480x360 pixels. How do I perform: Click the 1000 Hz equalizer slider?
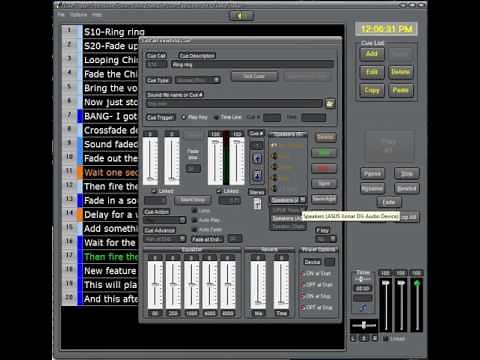pos(192,285)
